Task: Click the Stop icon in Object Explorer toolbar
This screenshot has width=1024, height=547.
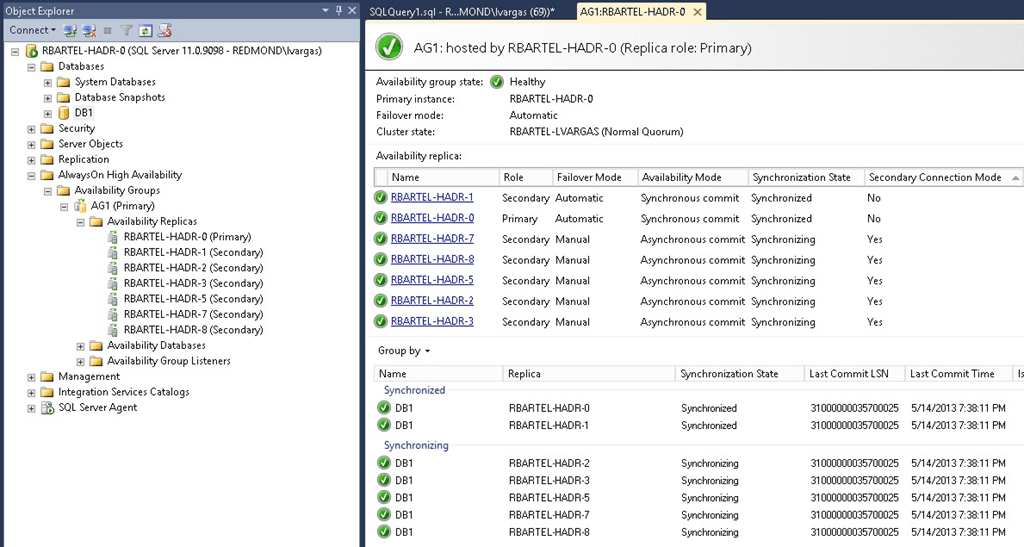Action: pyautogui.click(x=108, y=31)
